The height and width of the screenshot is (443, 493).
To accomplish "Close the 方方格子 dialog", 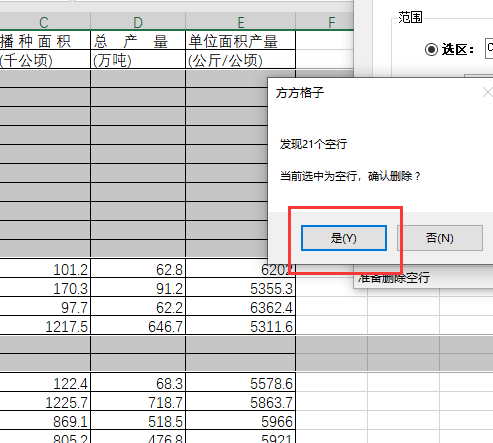I will coord(488,92).
